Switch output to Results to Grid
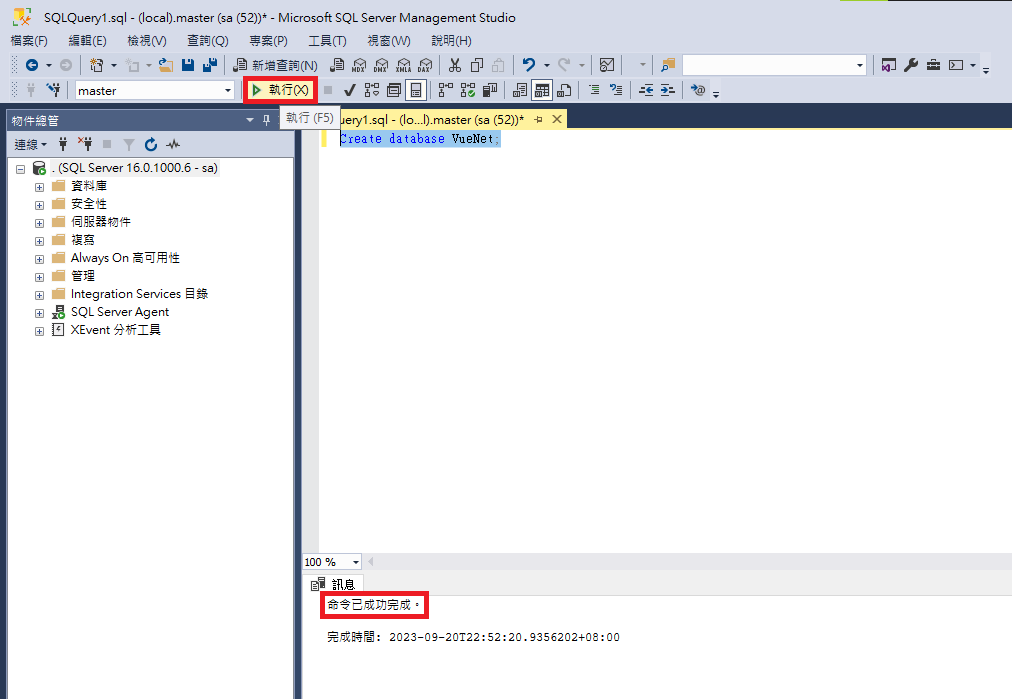This screenshot has height=699, width=1012. tap(542, 90)
